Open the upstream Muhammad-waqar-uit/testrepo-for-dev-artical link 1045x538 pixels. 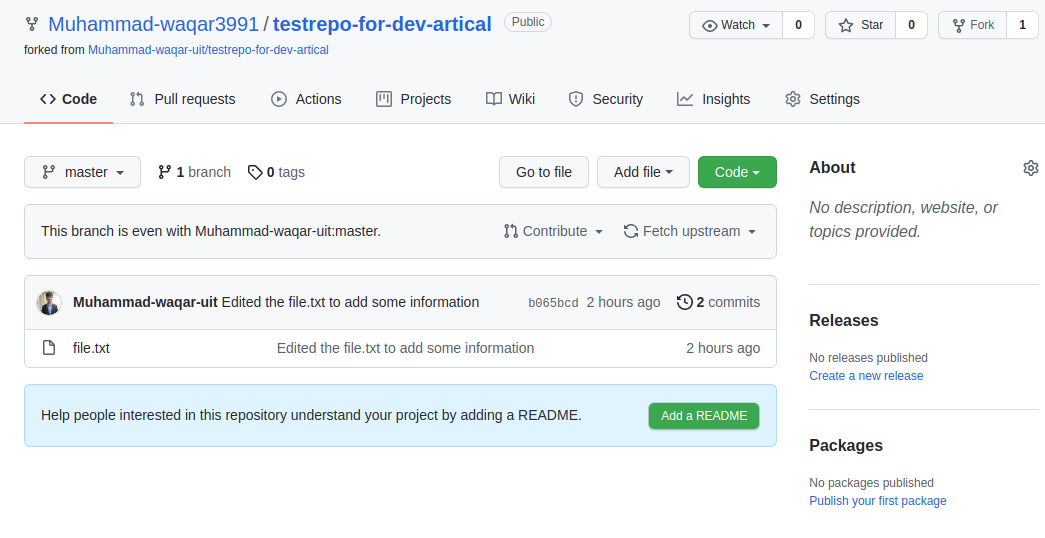pyautogui.click(x=208, y=50)
